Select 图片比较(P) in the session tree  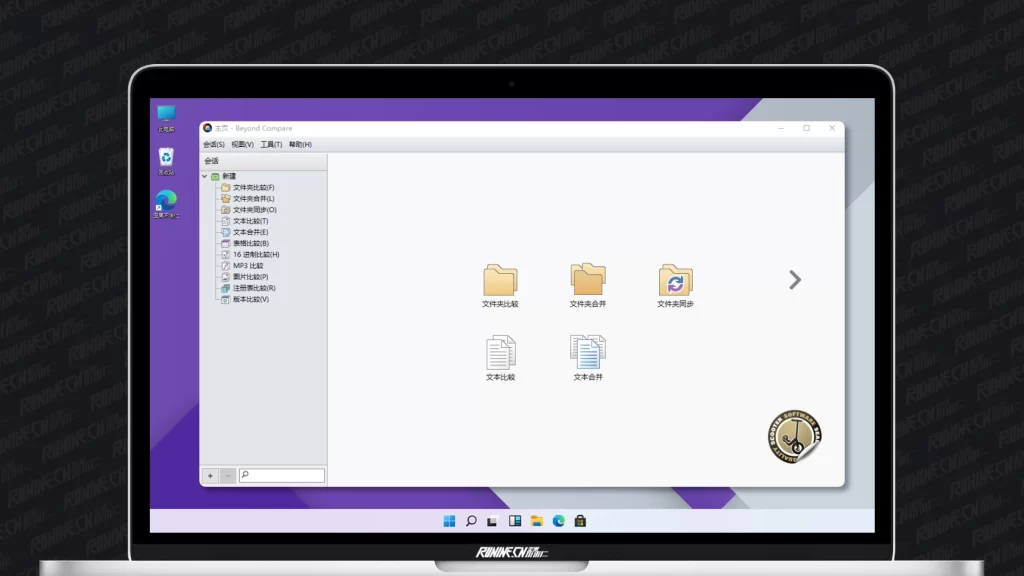point(250,277)
